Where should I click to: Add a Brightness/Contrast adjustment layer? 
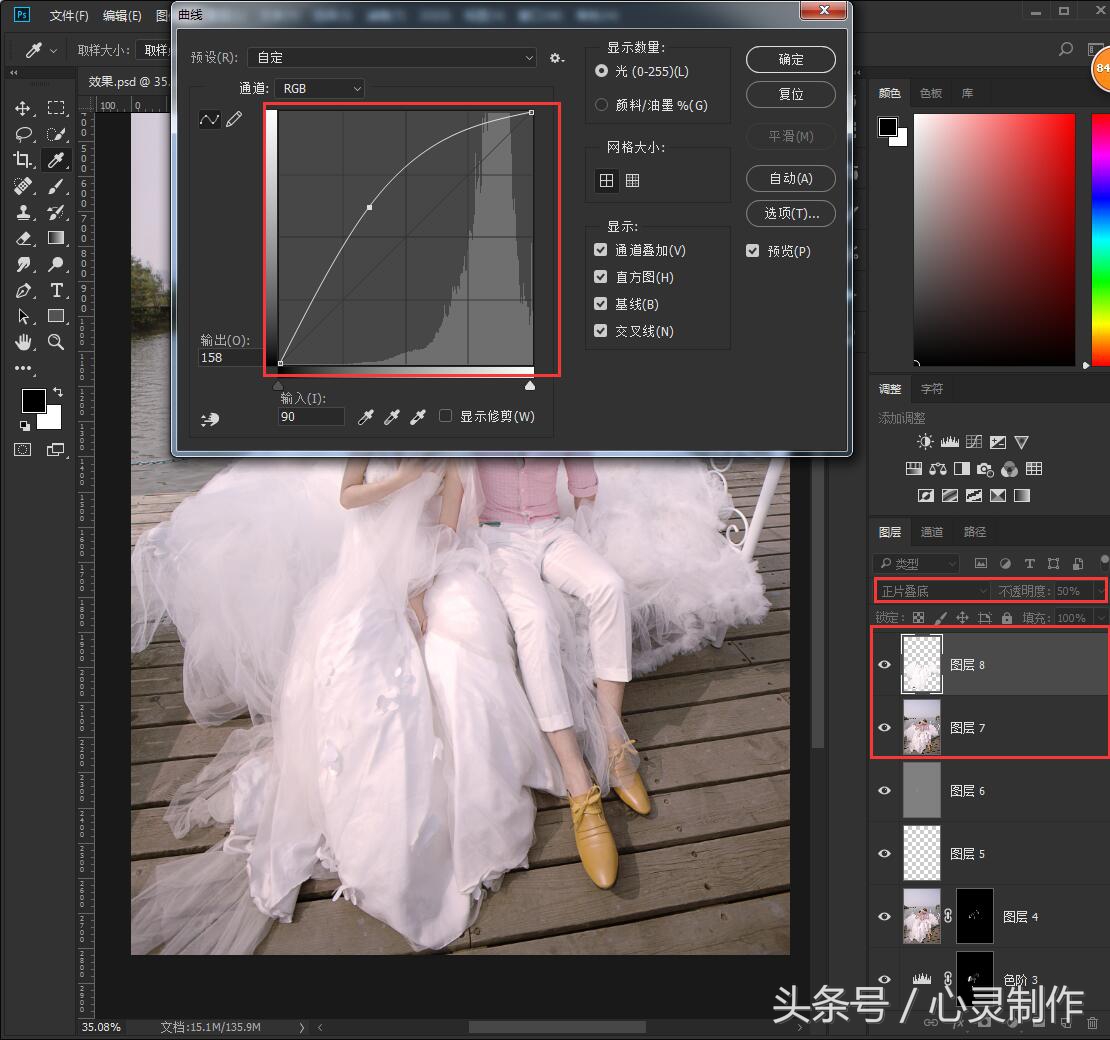pyautogui.click(x=925, y=441)
